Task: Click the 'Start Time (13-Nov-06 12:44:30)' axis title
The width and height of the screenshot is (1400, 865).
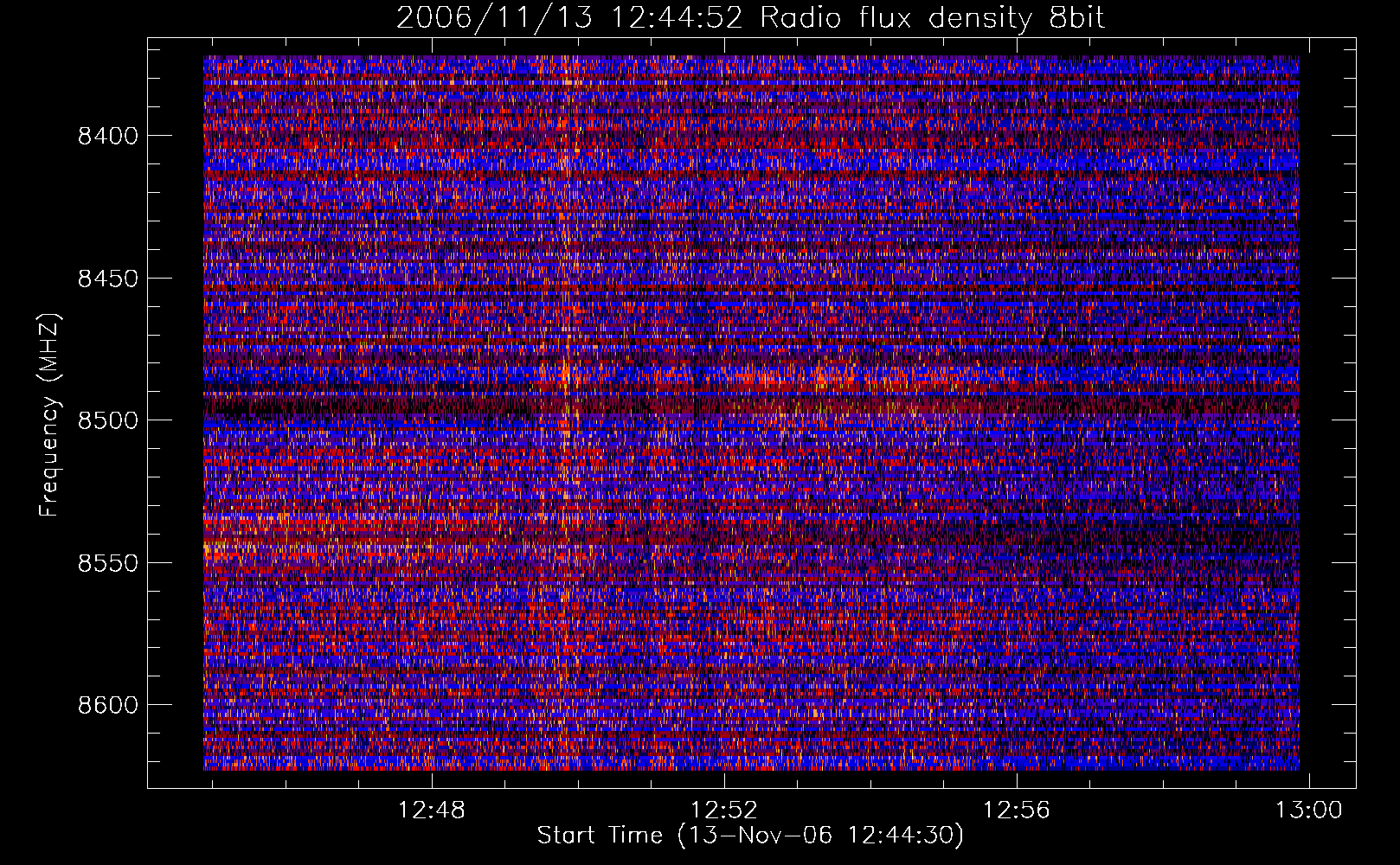Action: click(750, 836)
